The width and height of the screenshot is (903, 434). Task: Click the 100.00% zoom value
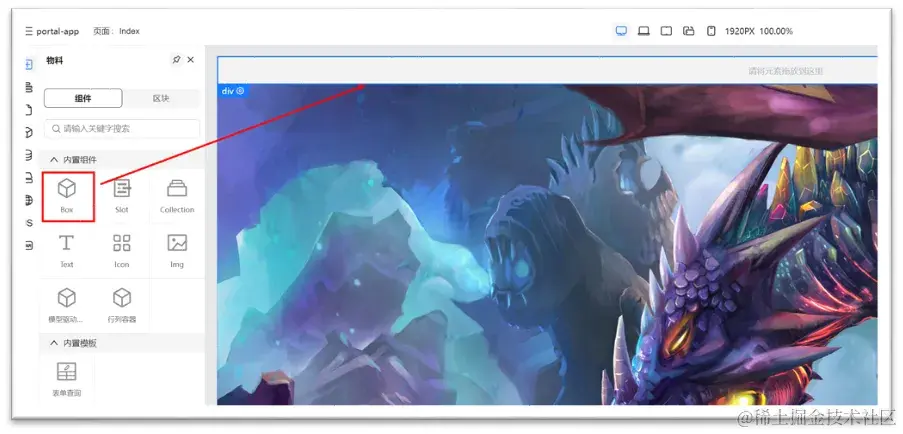click(x=776, y=31)
